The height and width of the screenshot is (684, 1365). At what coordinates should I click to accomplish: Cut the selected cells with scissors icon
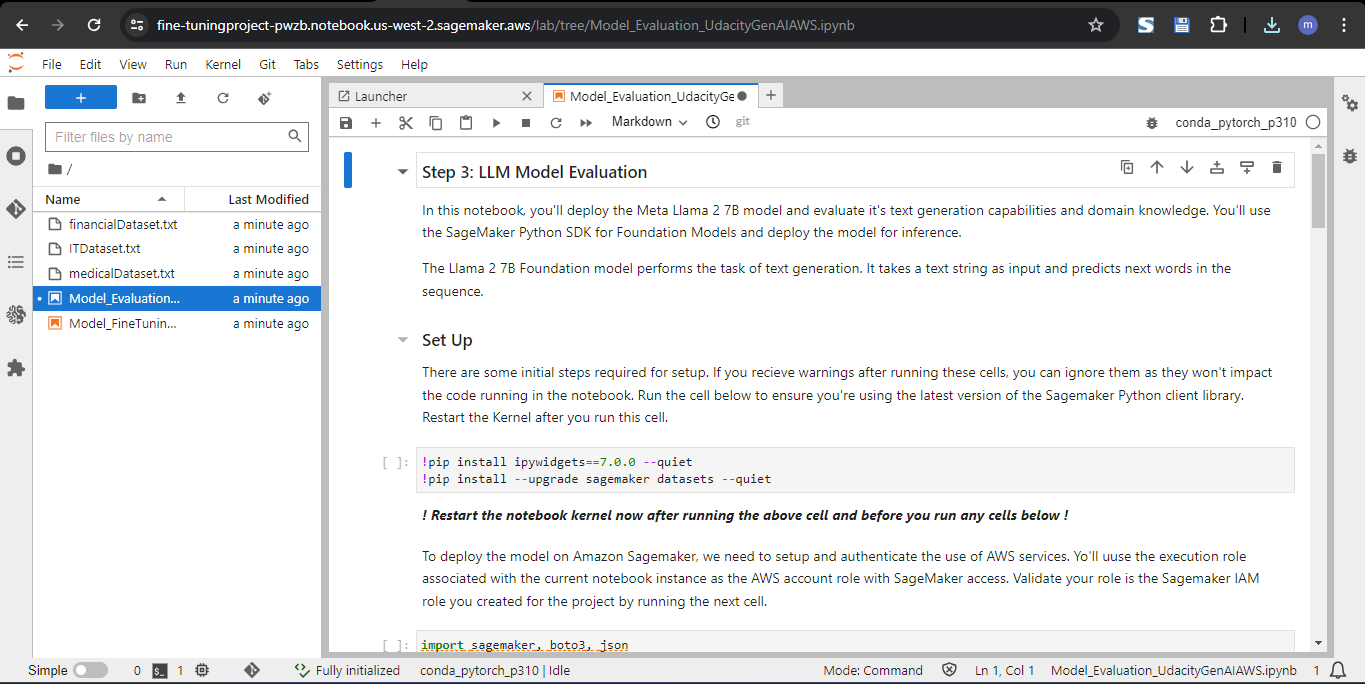point(405,122)
